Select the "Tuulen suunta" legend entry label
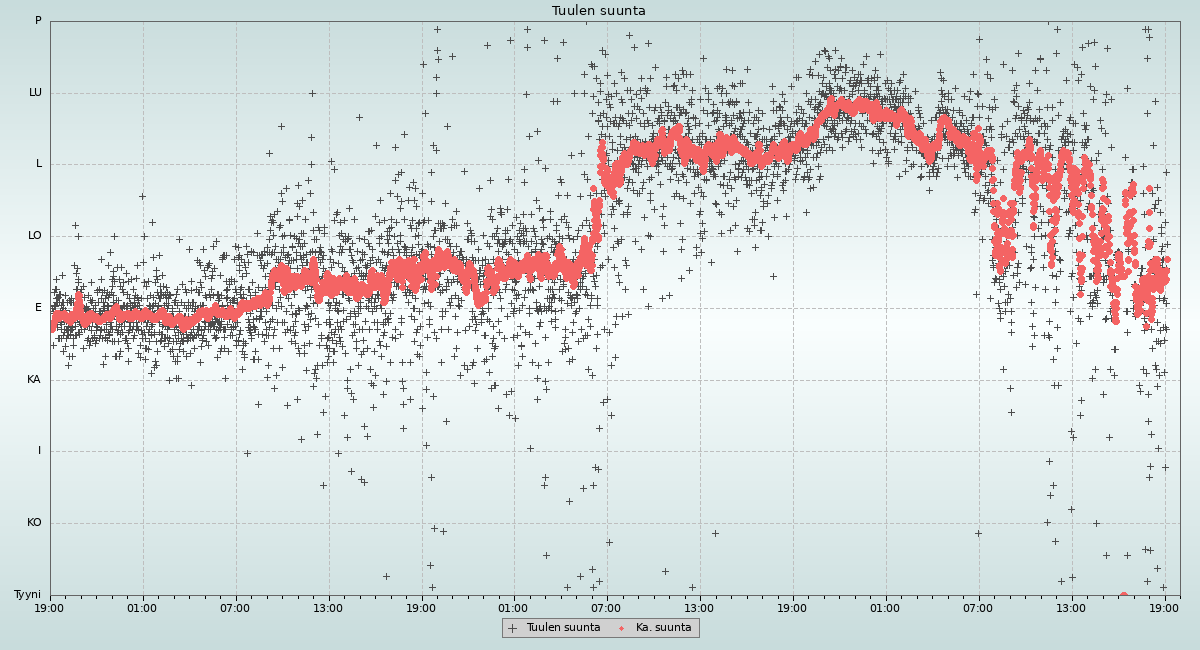Screen dimensions: 1200x650 563,628
